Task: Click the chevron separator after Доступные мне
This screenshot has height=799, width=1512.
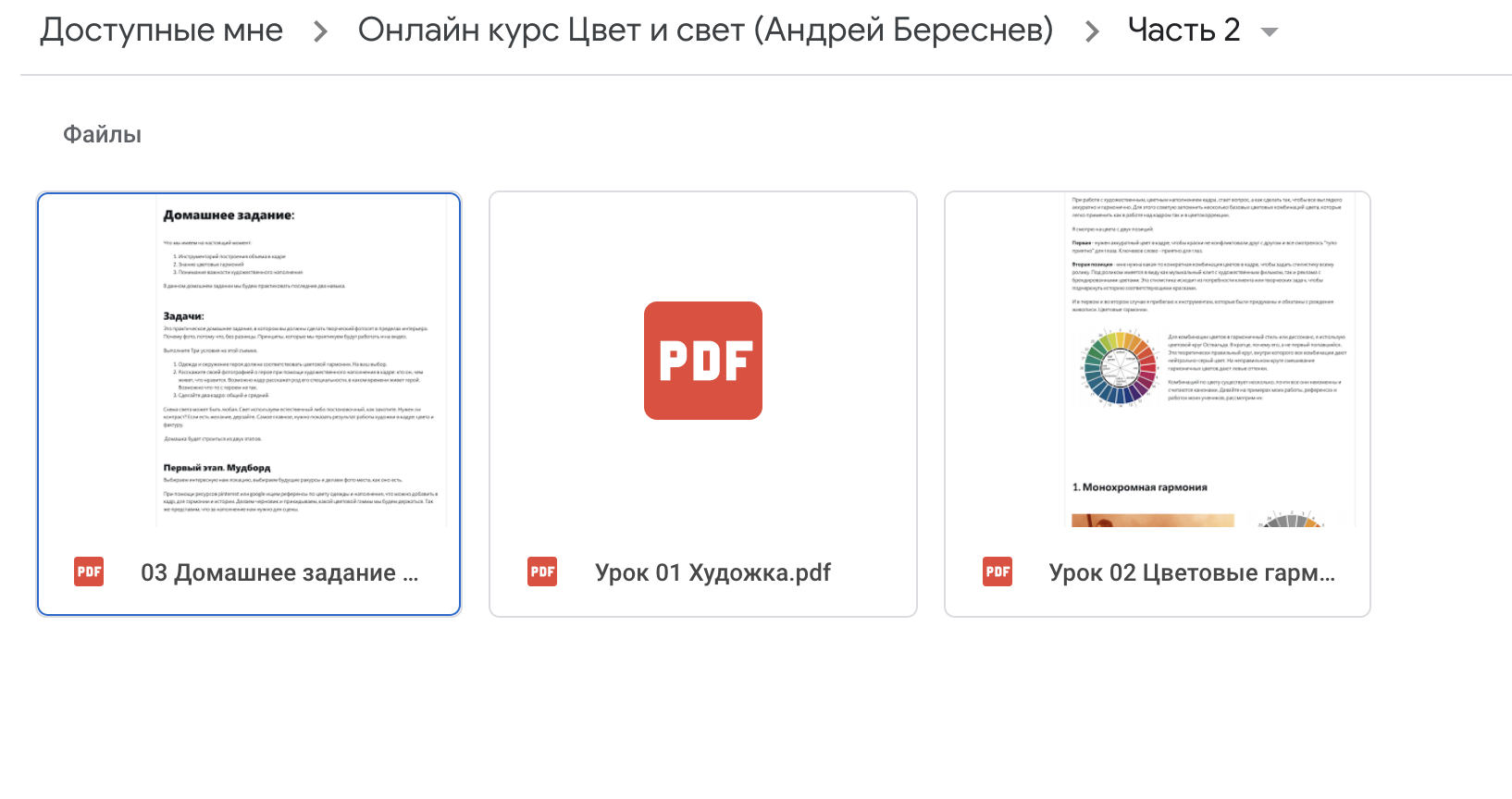Action: pos(320,31)
